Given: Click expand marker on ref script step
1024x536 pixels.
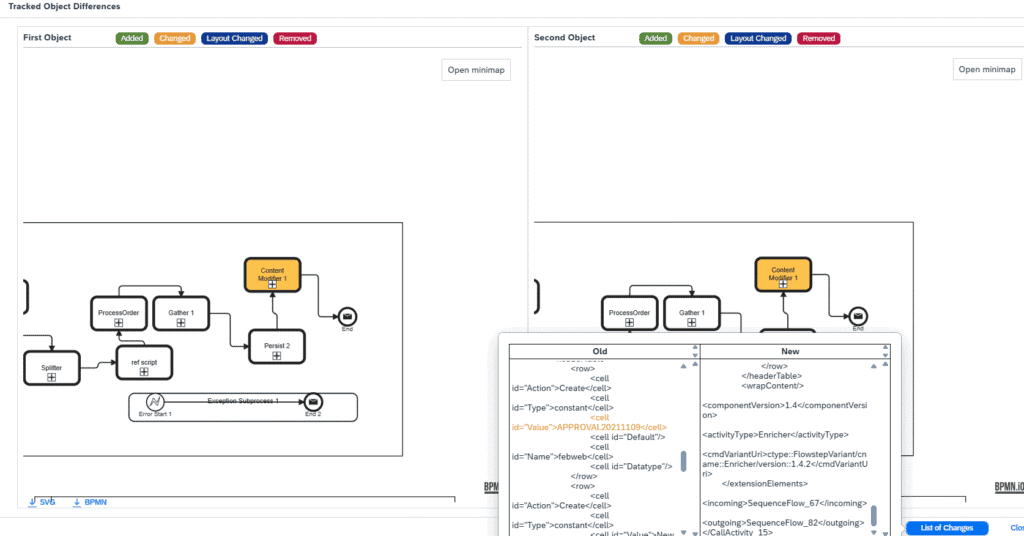Looking at the screenshot, I should click(x=144, y=372).
